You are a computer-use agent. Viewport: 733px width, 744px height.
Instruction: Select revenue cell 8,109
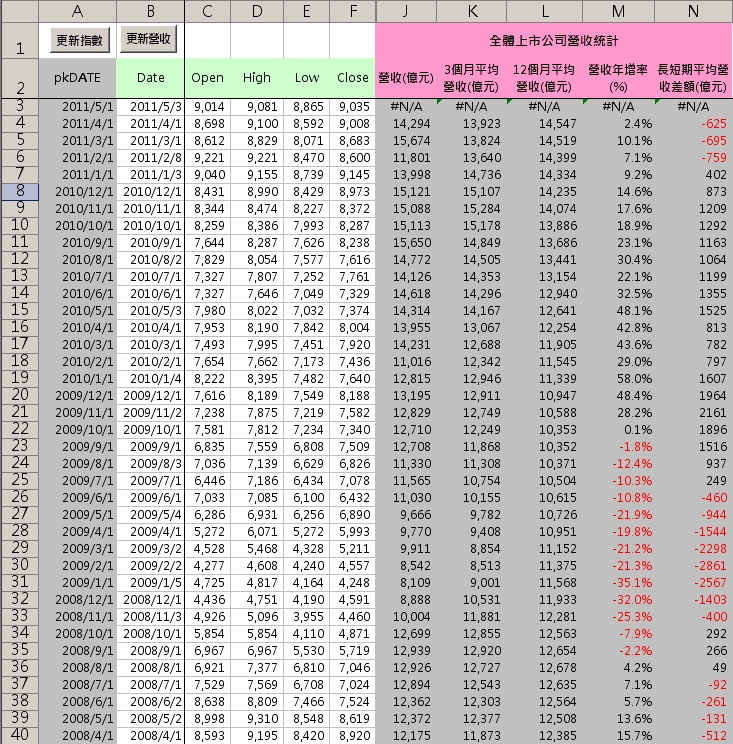(x=406, y=583)
